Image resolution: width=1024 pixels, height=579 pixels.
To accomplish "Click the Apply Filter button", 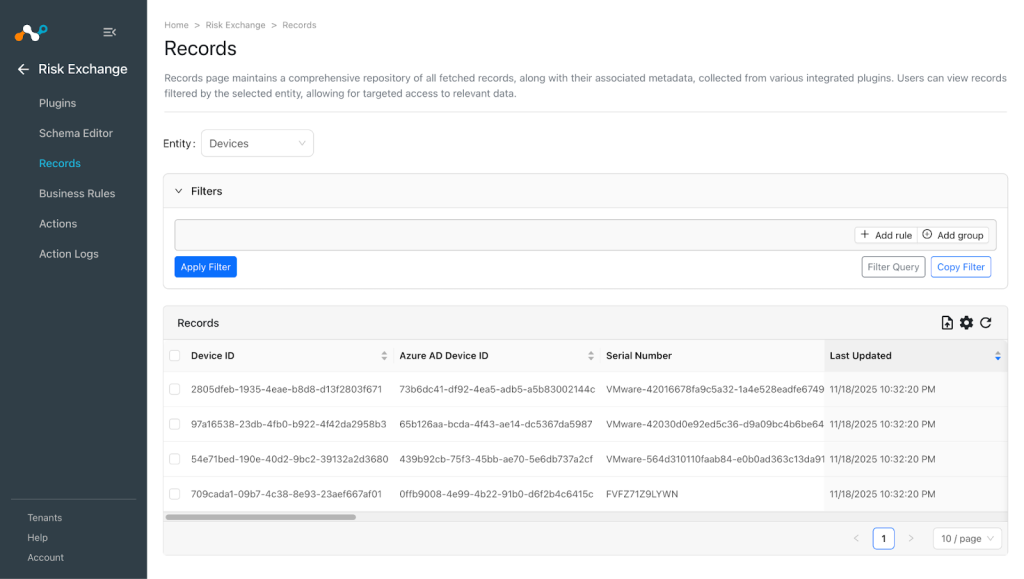I will 206,267.
